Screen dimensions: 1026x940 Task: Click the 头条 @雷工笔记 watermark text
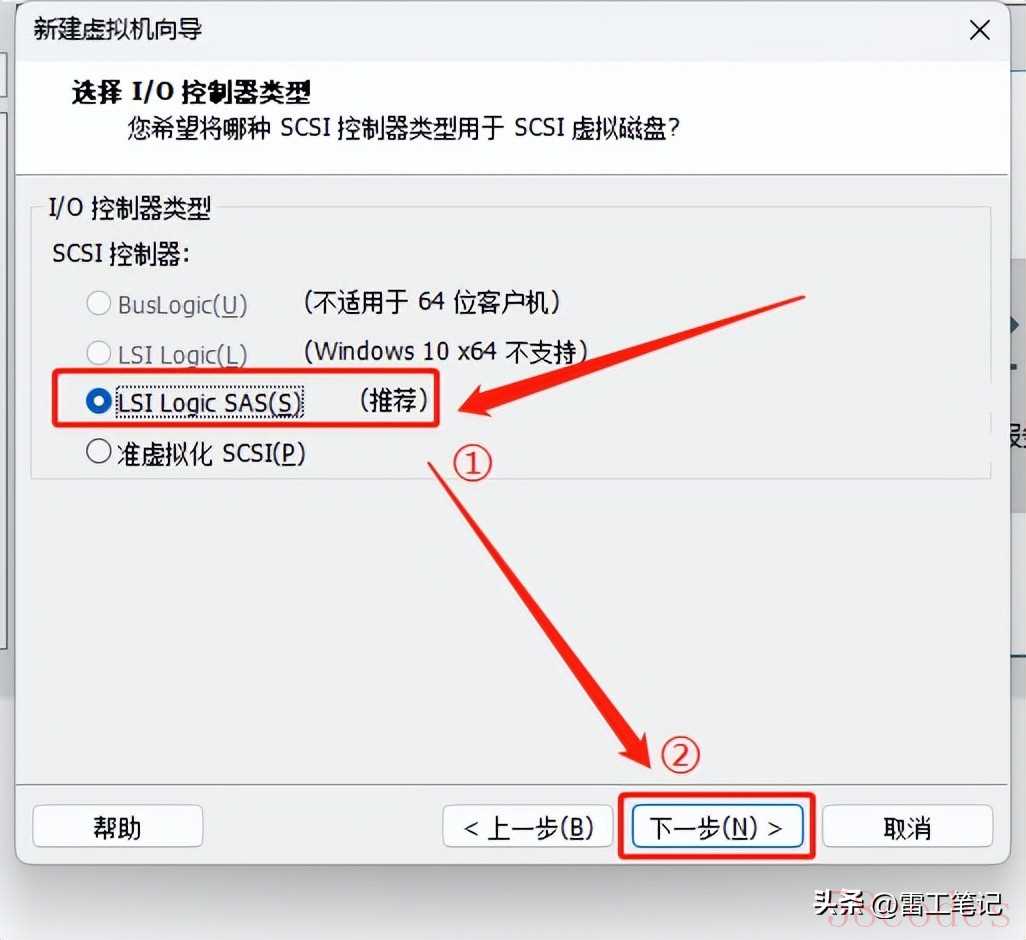[908, 904]
